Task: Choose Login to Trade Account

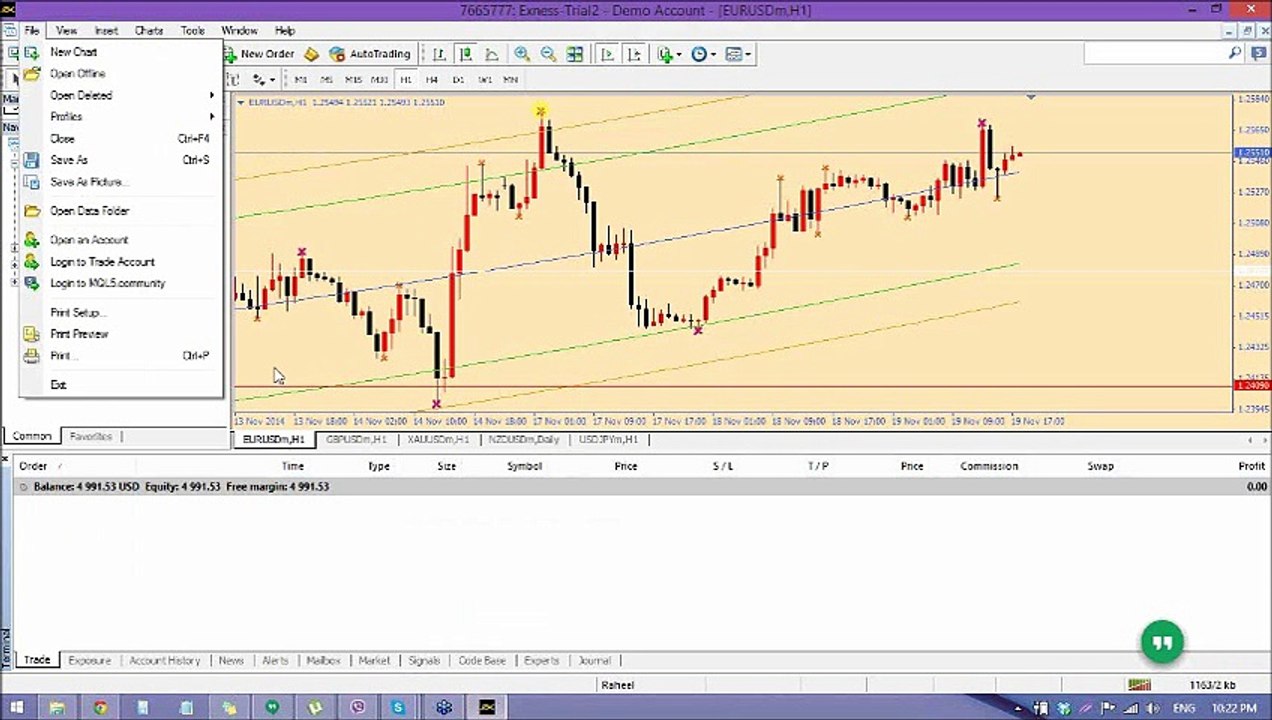Action: pos(120,262)
